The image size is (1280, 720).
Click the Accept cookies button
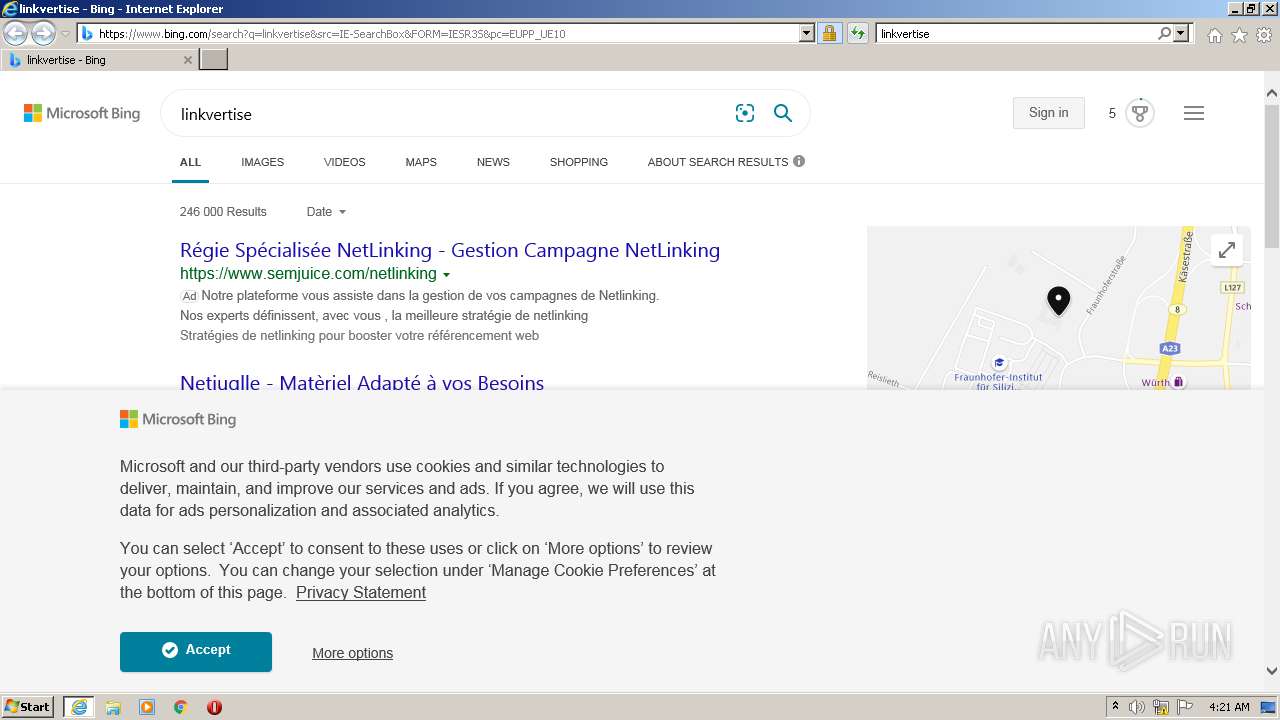point(196,651)
